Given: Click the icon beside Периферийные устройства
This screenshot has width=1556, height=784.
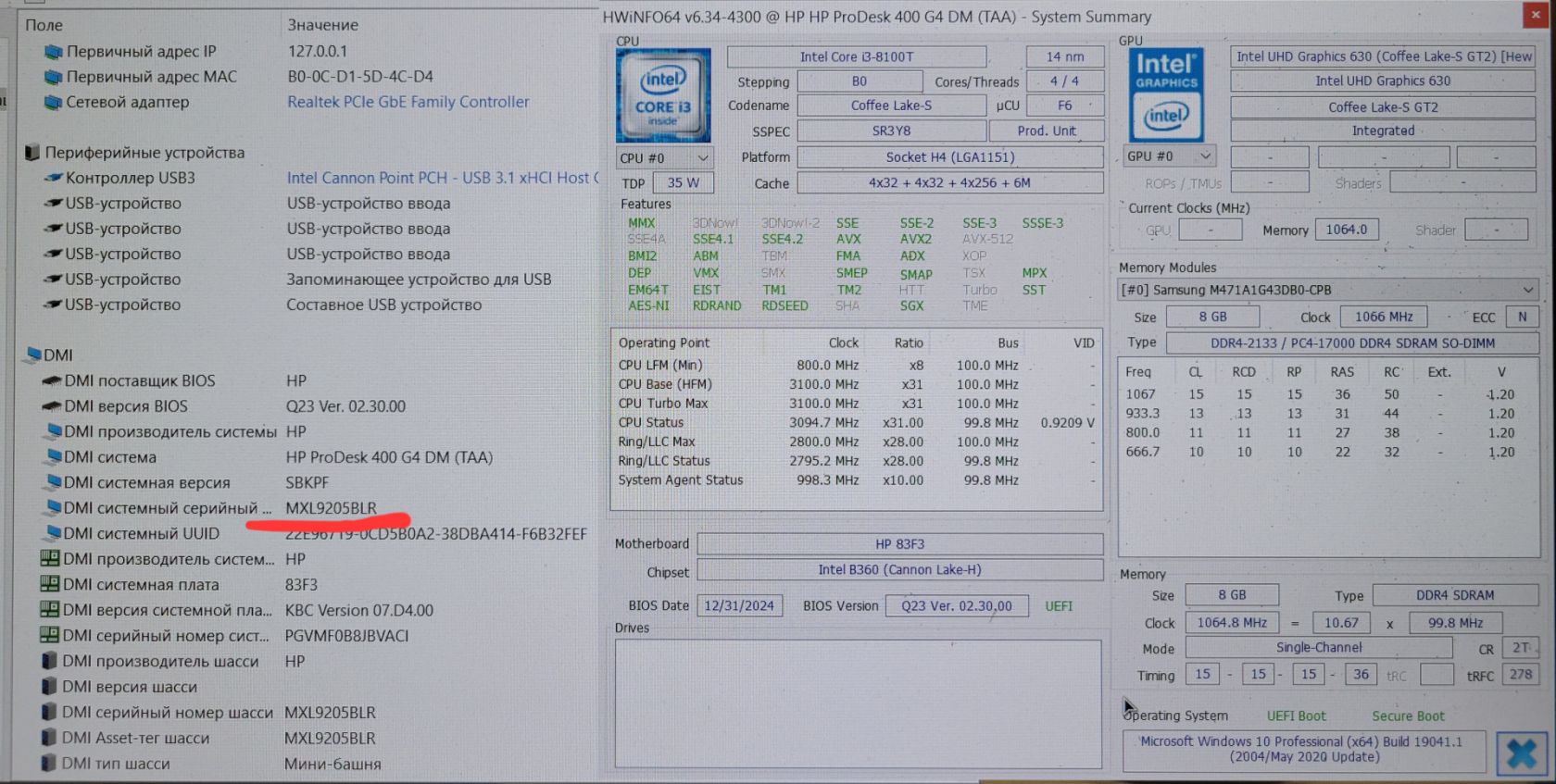Looking at the screenshot, I should pos(32,152).
